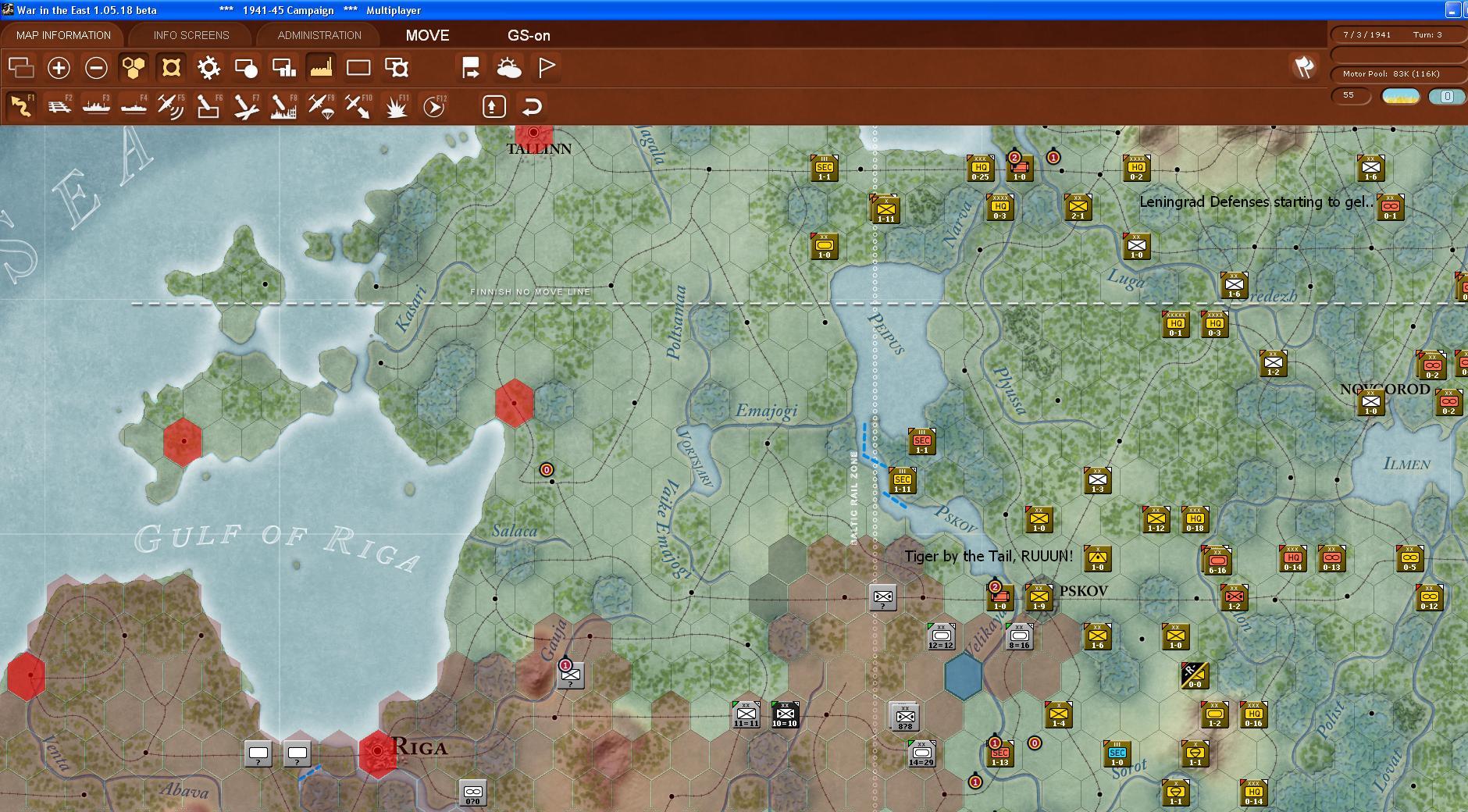This screenshot has width=1468, height=812.
Task: Click the single pennant flag icon
Action: 547,68
